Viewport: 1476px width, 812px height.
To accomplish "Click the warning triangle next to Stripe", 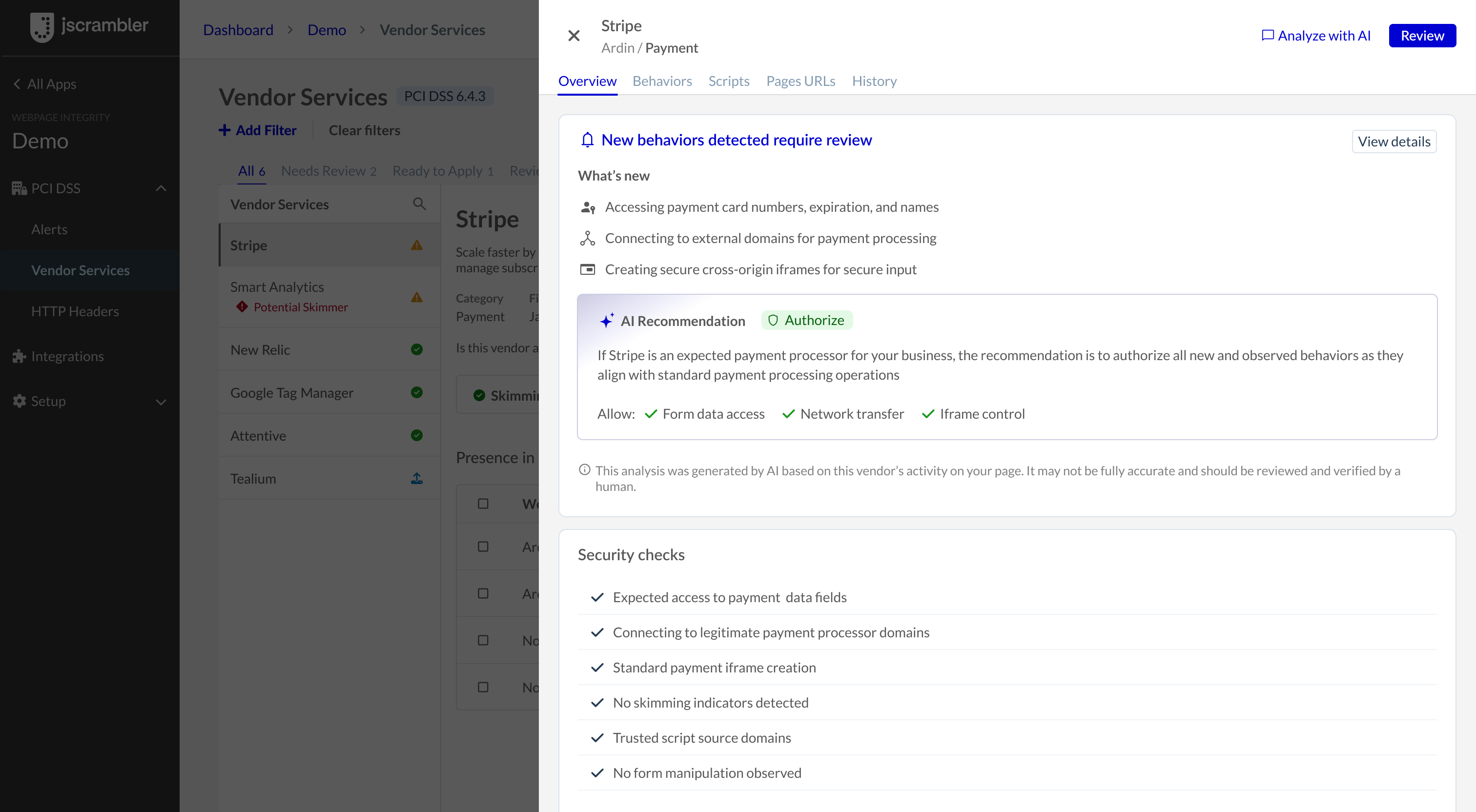I will coord(416,244).
